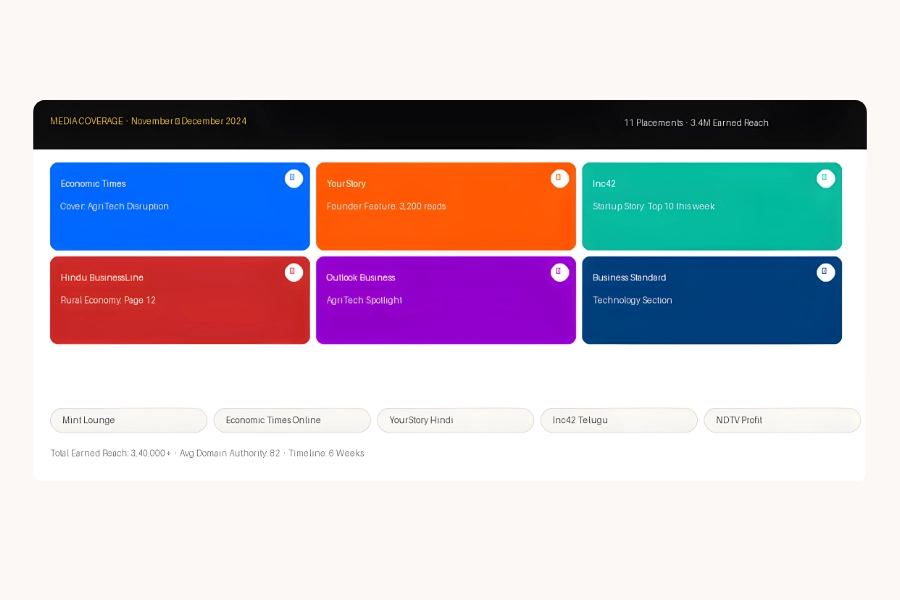Click the round icon on YourStory card
The image size is (900, 600).
pyautogui.click(x=559, y=178)
